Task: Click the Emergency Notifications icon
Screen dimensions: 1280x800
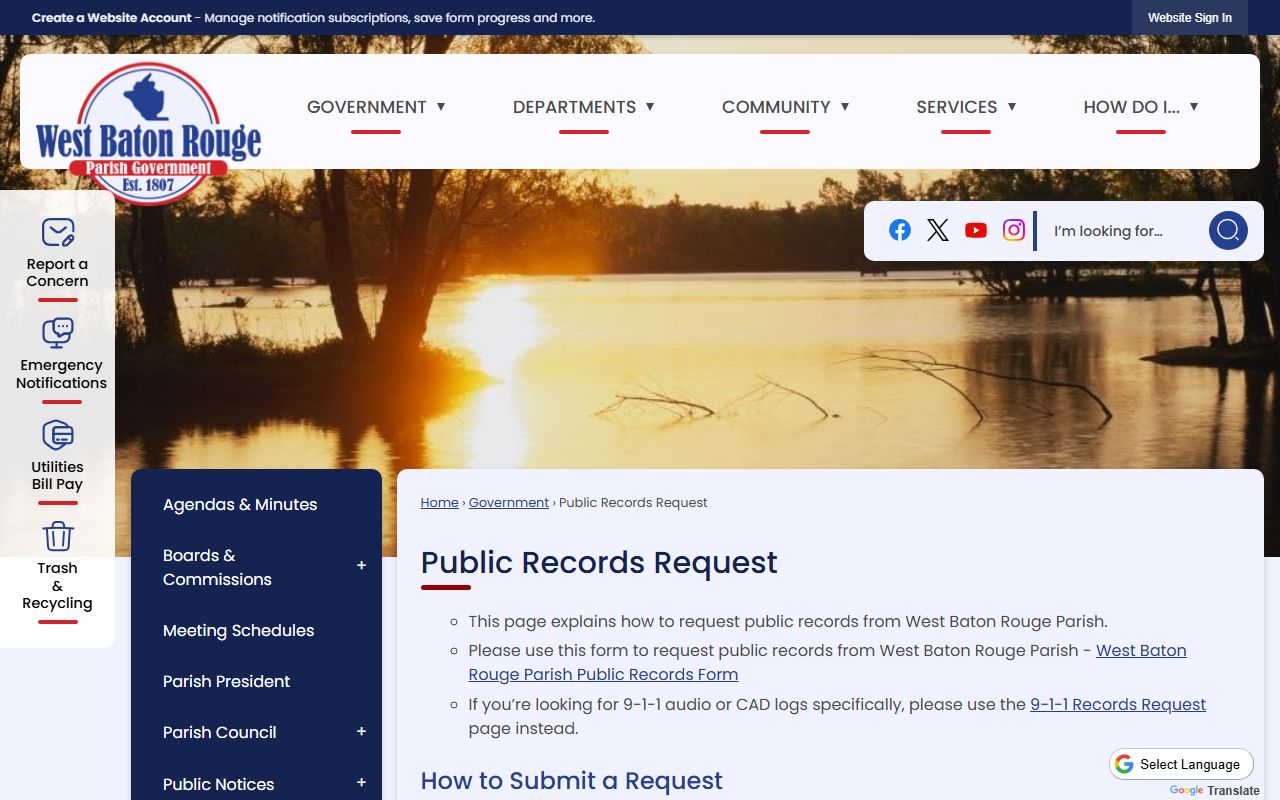Action: pos(58,333)
